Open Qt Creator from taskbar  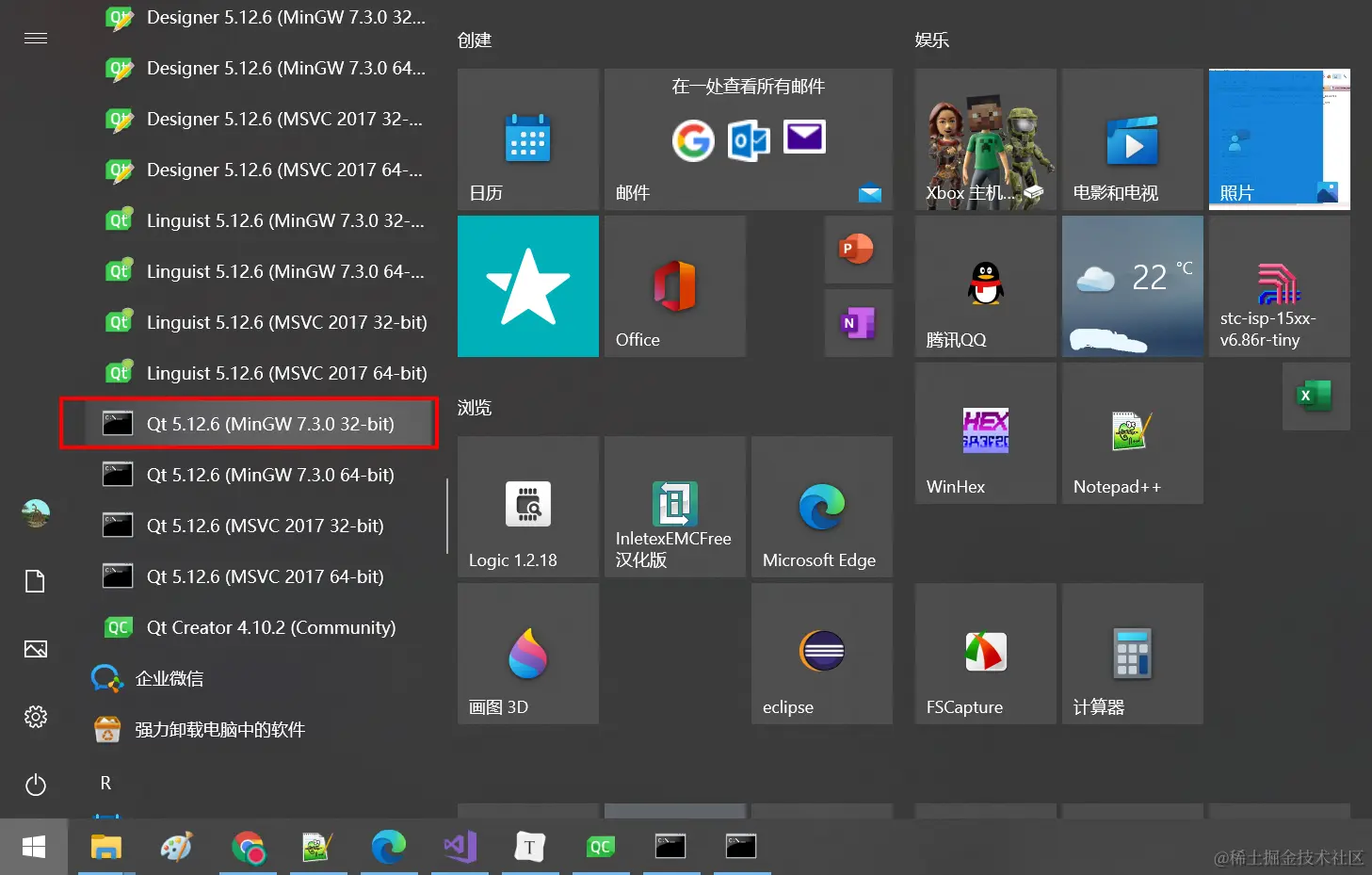(x=601, y=847)
